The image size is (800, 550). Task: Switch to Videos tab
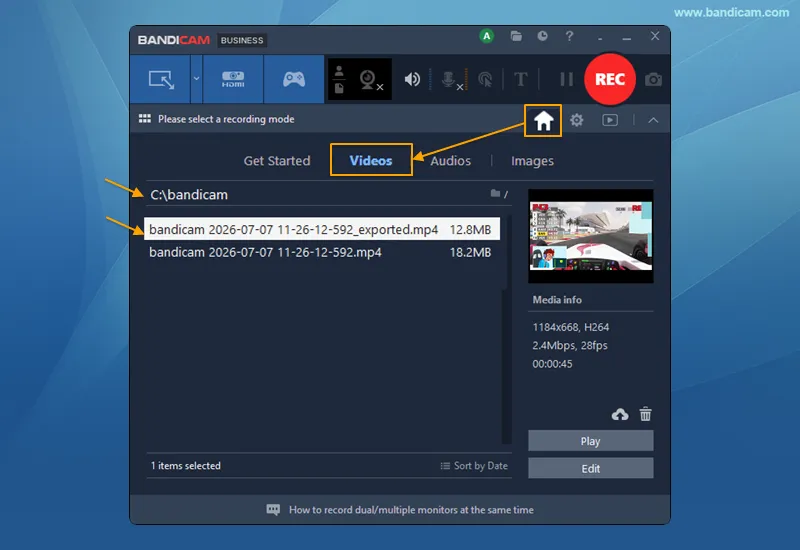[371, 160]
